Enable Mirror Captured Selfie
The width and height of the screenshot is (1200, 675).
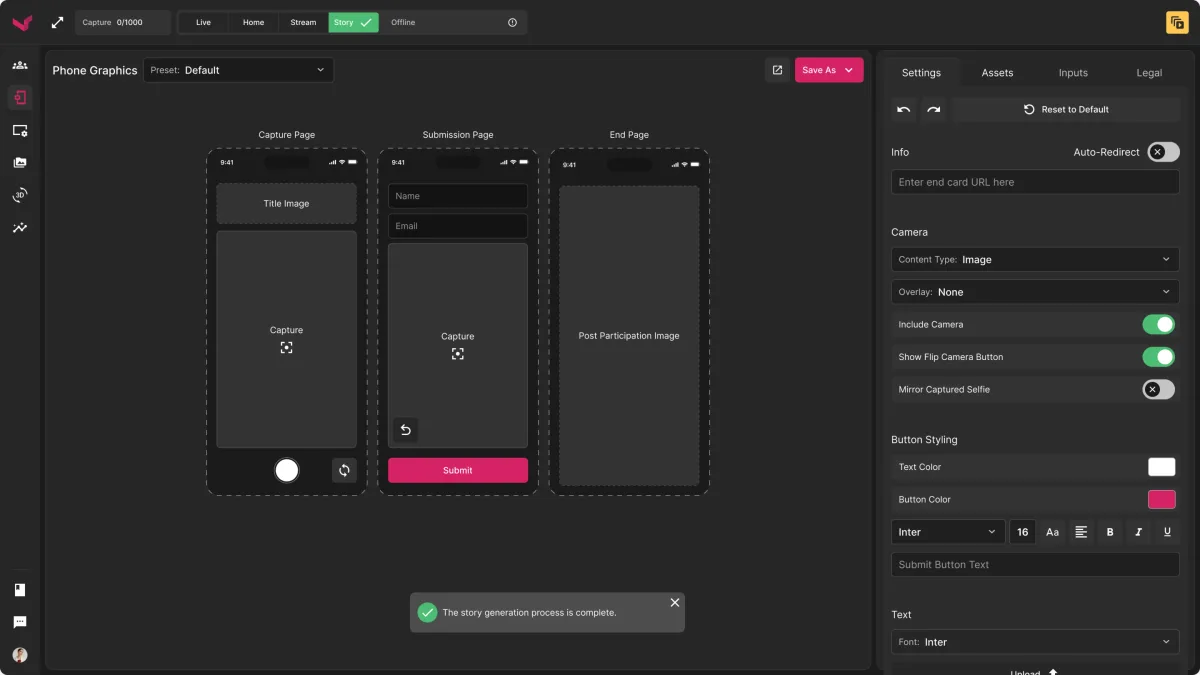pos(1159,389)
